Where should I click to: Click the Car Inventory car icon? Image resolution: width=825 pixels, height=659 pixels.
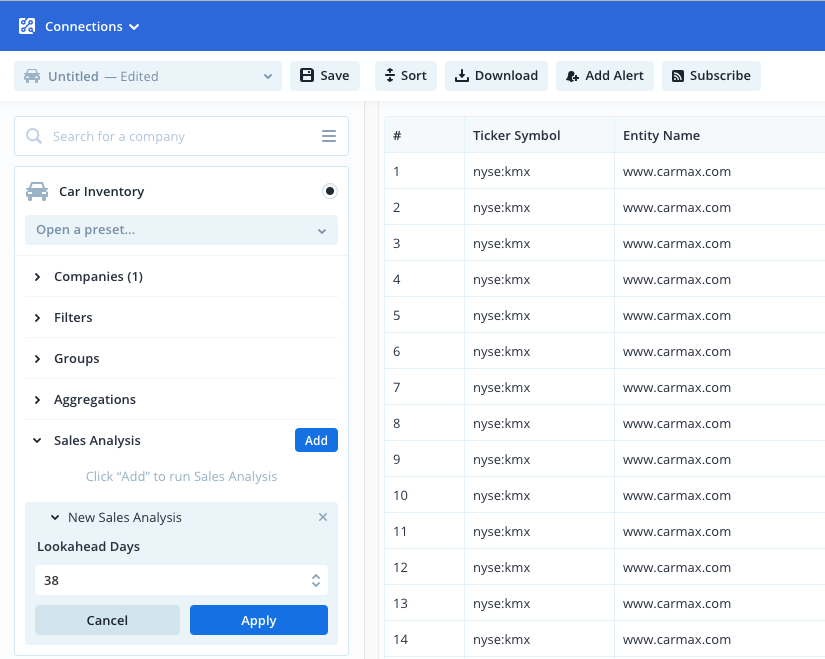click(37, 191)
